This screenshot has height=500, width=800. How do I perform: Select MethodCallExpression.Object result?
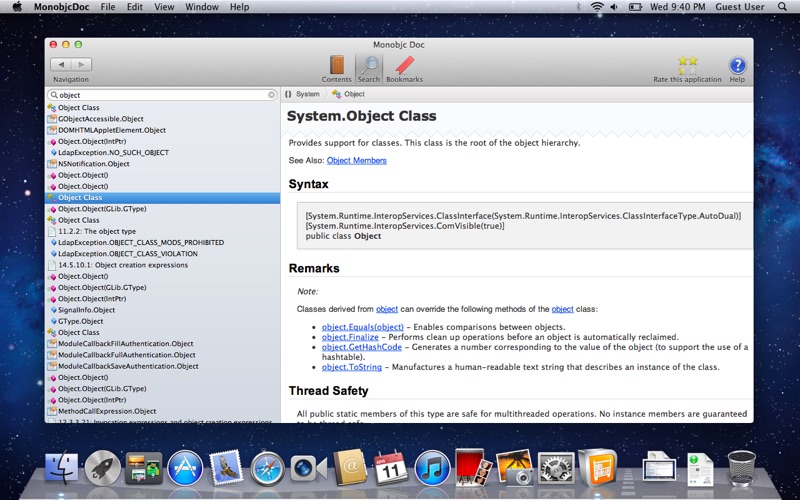coord(162,411)
